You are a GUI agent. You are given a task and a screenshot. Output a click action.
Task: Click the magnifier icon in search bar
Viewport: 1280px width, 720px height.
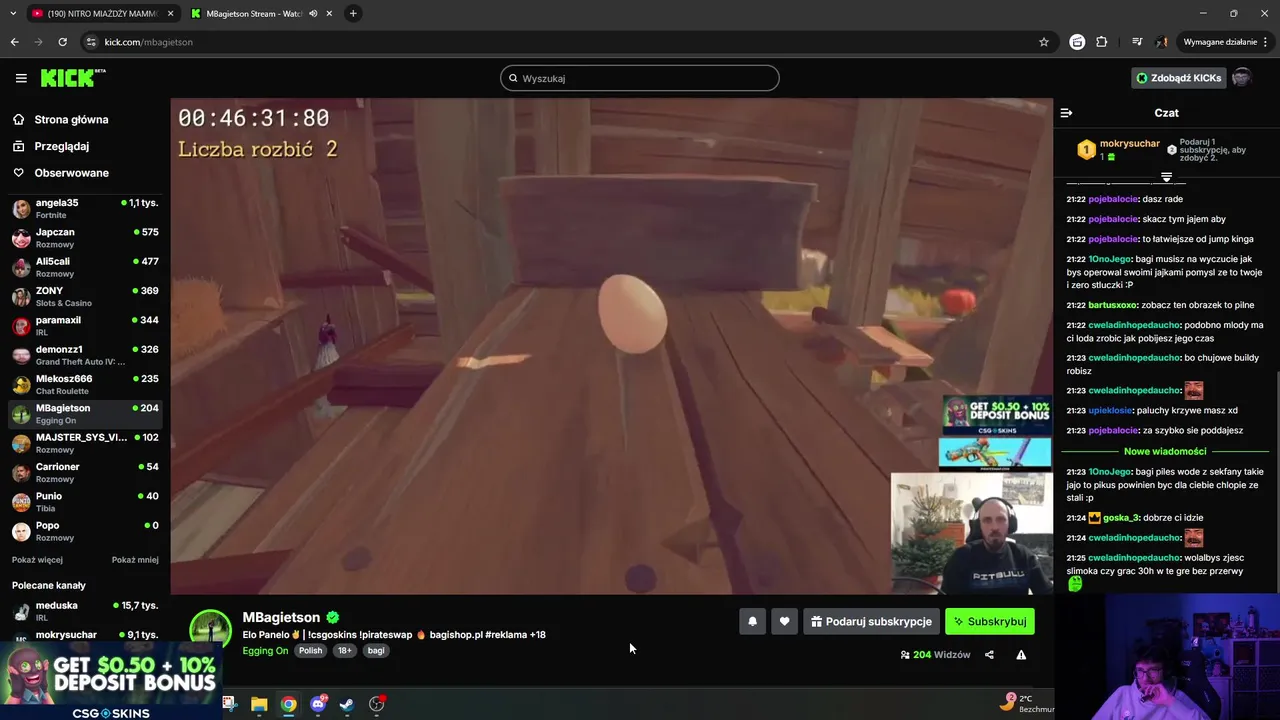pos(514,78)
